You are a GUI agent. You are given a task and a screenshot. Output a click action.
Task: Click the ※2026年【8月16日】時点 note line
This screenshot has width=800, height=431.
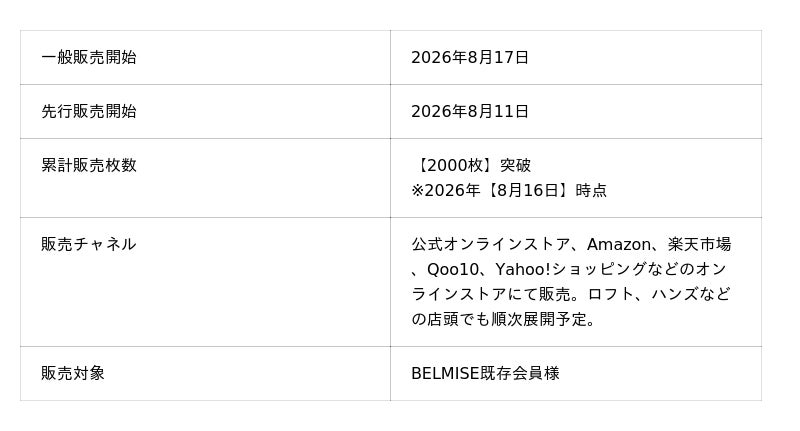(509, 190)
